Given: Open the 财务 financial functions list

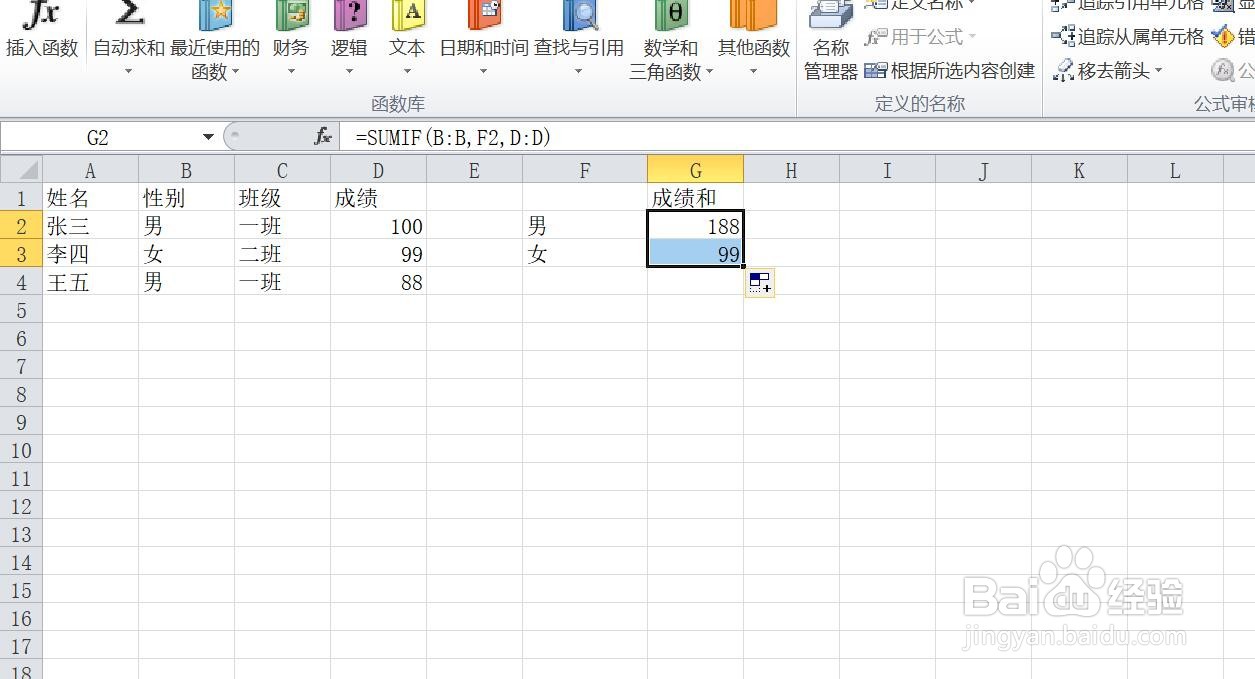Looking at the screenshot, I should click(291, 40).
